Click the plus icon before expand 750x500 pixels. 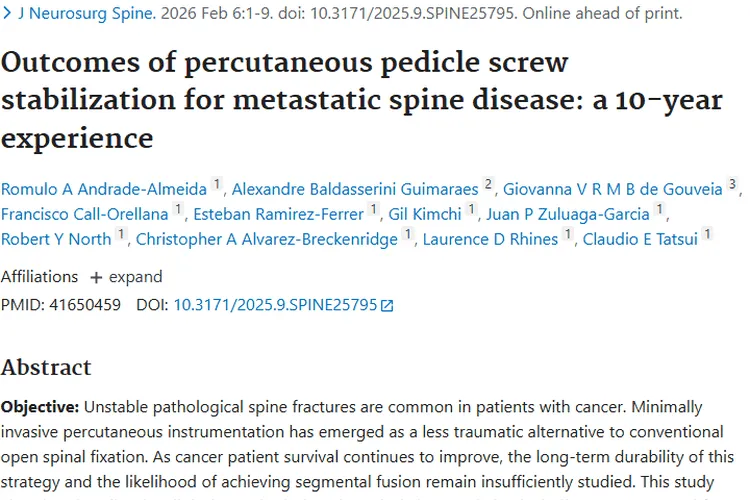click(x=96, y=277)
